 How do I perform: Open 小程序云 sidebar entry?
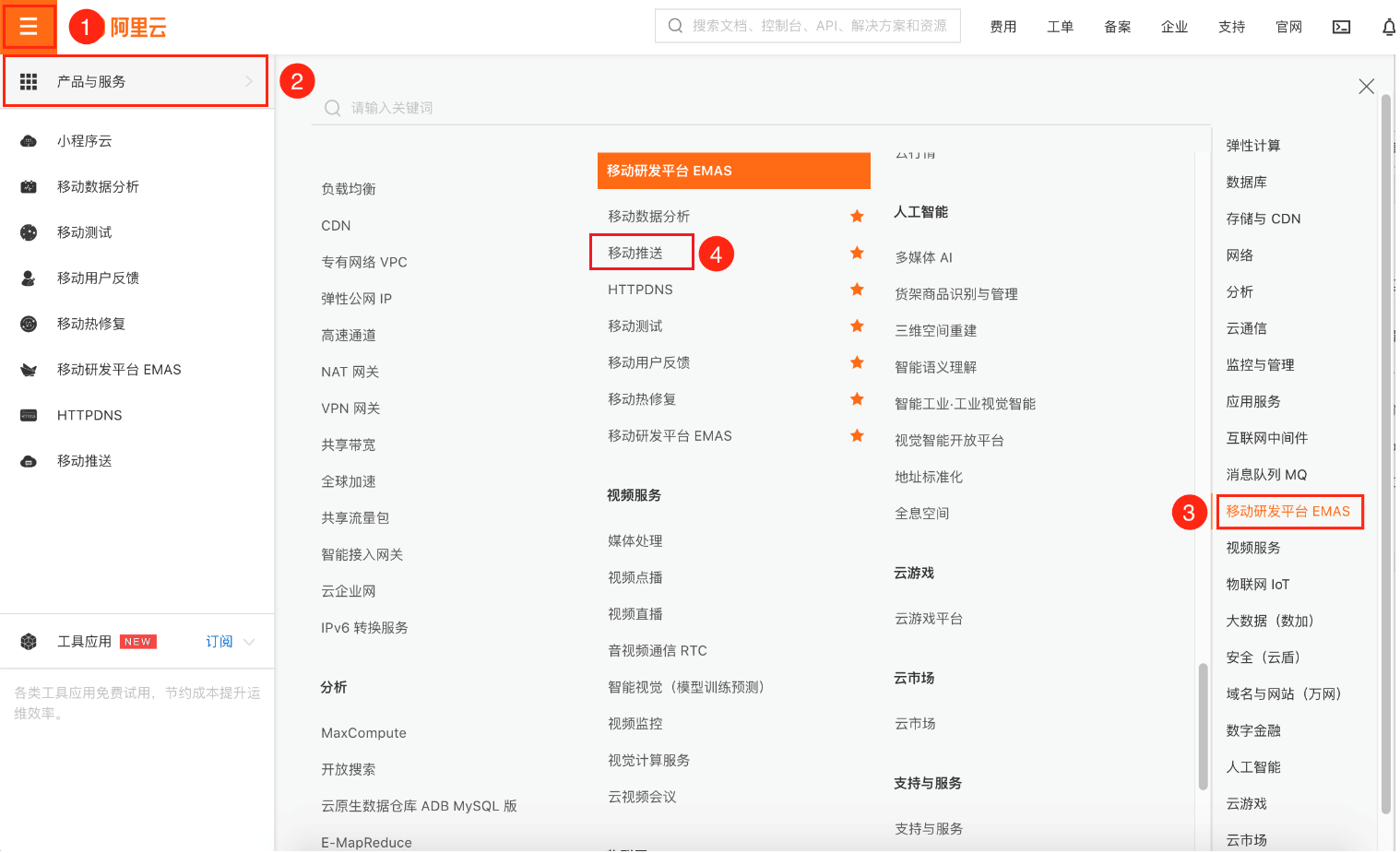(x=85, y=141)
